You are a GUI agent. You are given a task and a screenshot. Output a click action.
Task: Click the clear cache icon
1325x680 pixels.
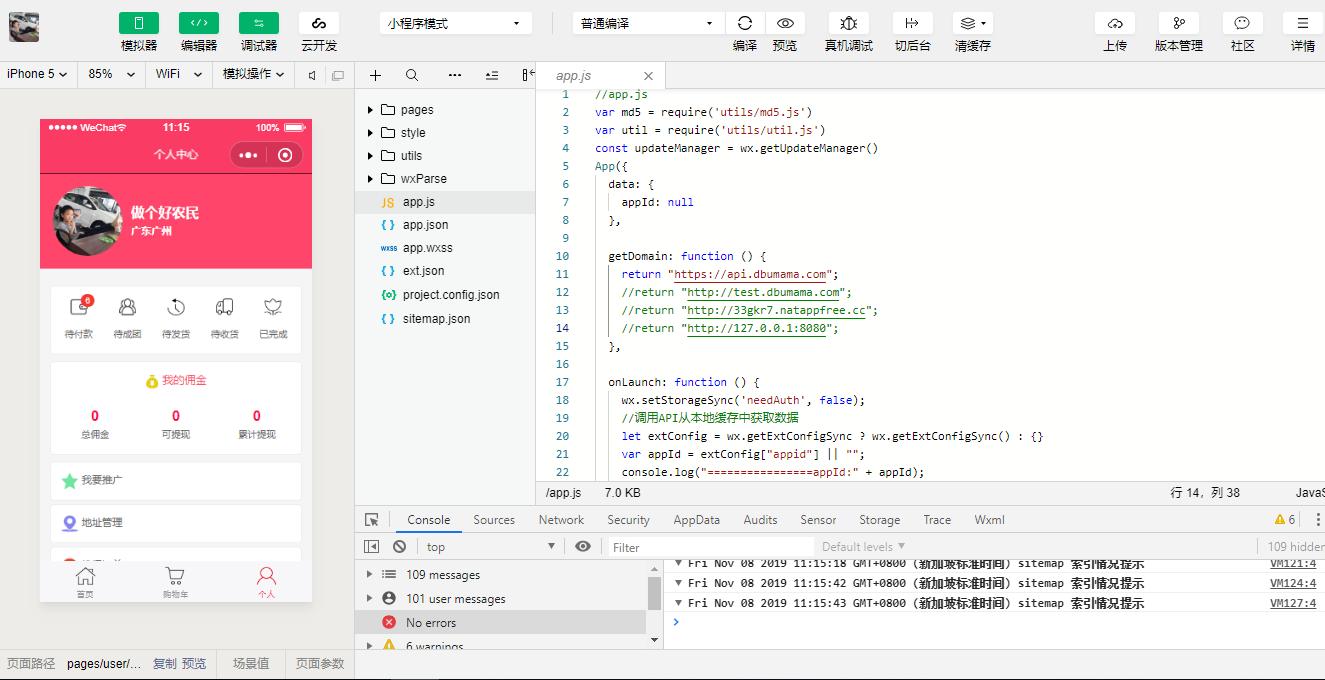click(972, 23)
